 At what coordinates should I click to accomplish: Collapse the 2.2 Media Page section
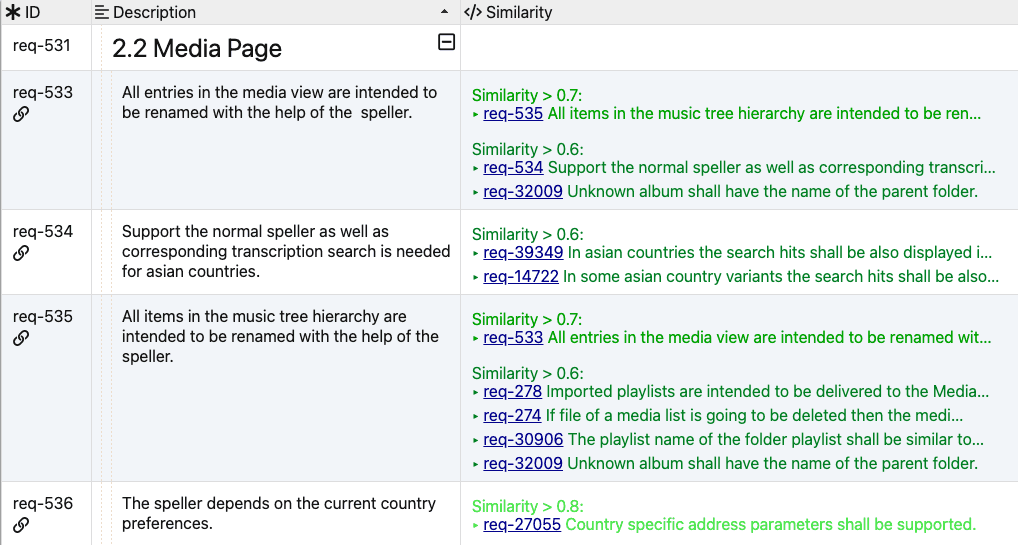coord(447,42)
